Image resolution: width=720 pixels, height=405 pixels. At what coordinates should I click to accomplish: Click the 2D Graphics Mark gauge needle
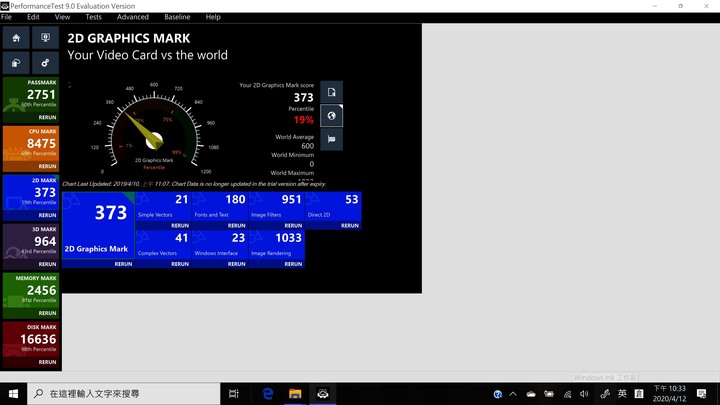click(143, 130)
